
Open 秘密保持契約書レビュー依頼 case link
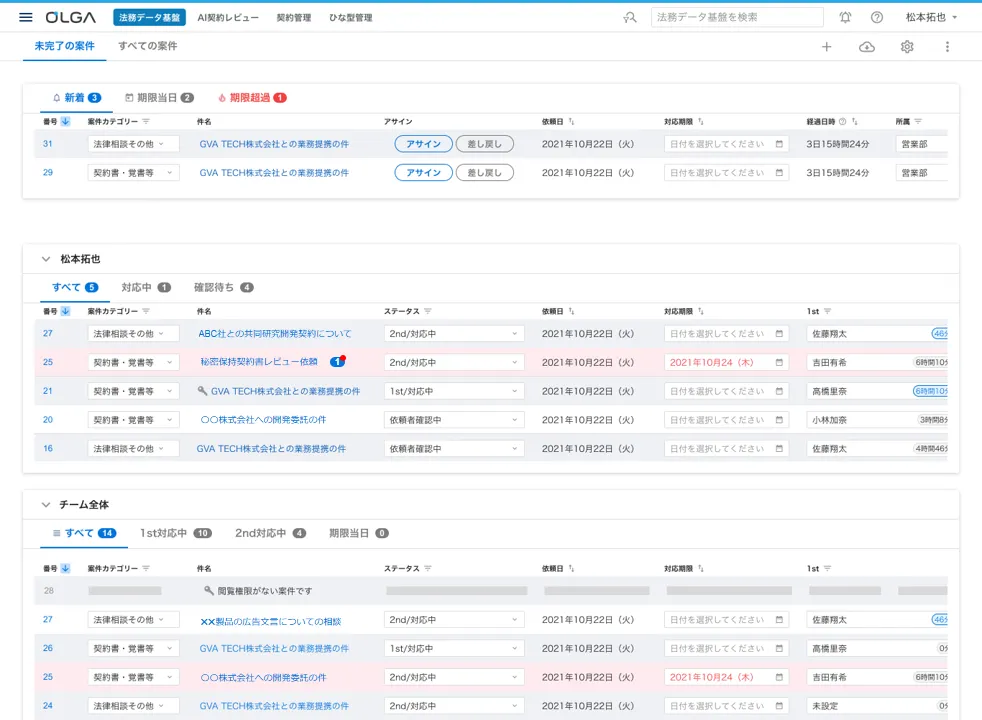259,362
